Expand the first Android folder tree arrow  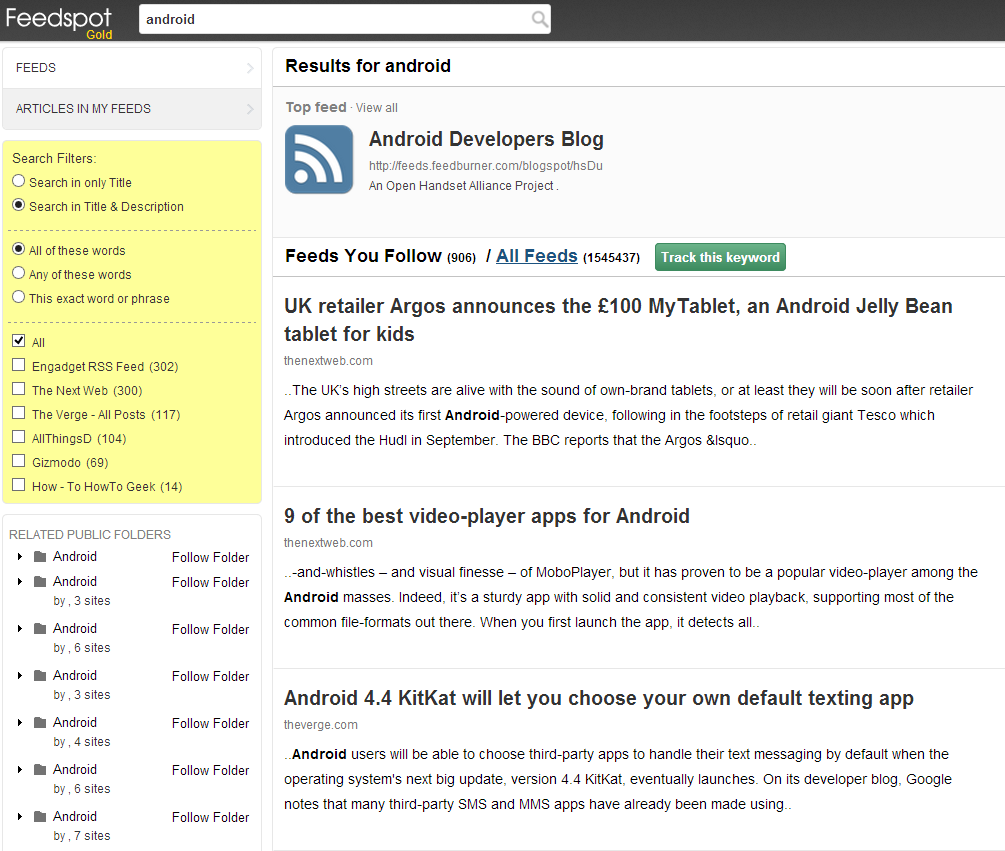pos(20,557)
